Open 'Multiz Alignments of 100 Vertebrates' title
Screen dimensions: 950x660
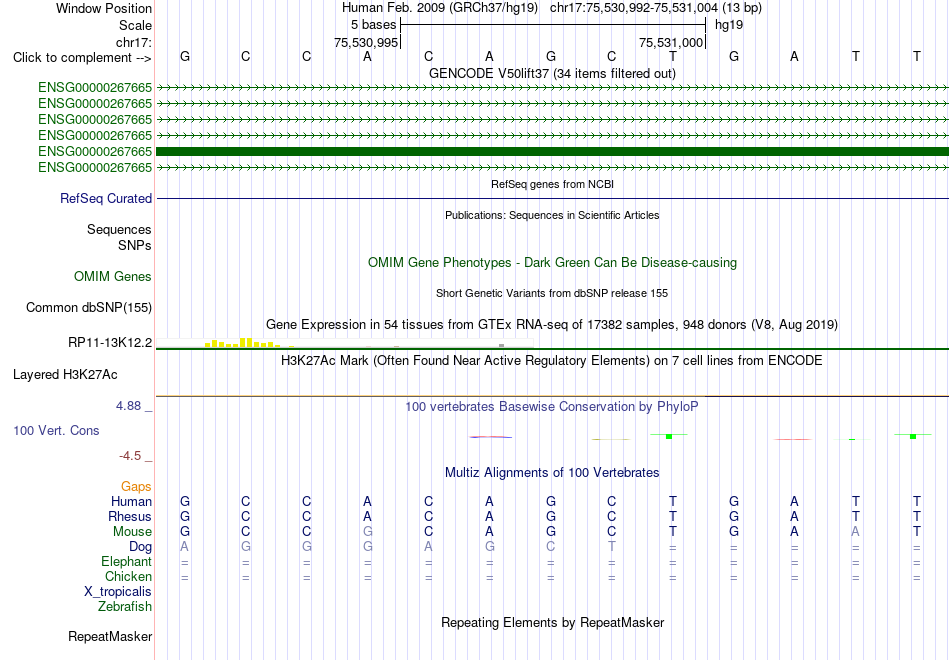(x=552, y=473)
